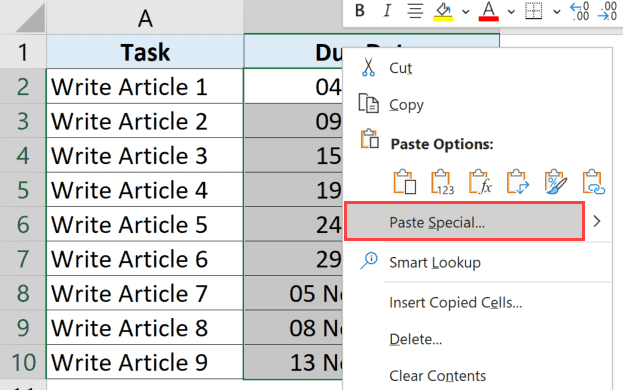
Task: Select cell Write Article 5
Action: point(145,224)
